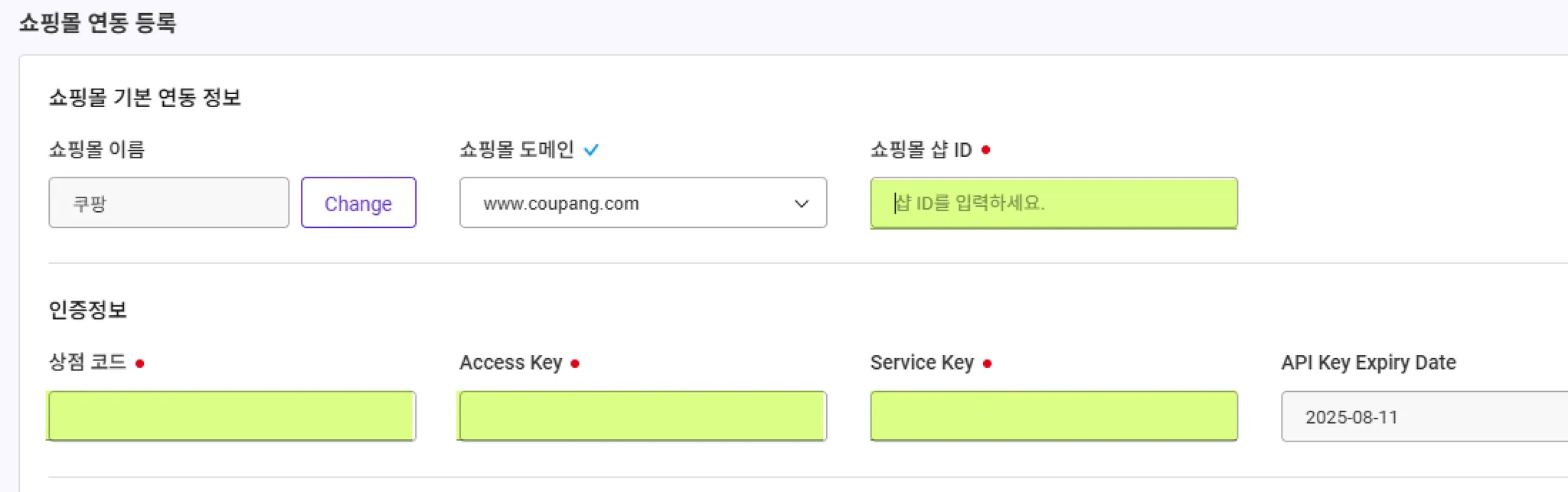This screenshot has height=492, width=1568.
Task: Click the red required dot beside Access Key
Action: (575, 363)
